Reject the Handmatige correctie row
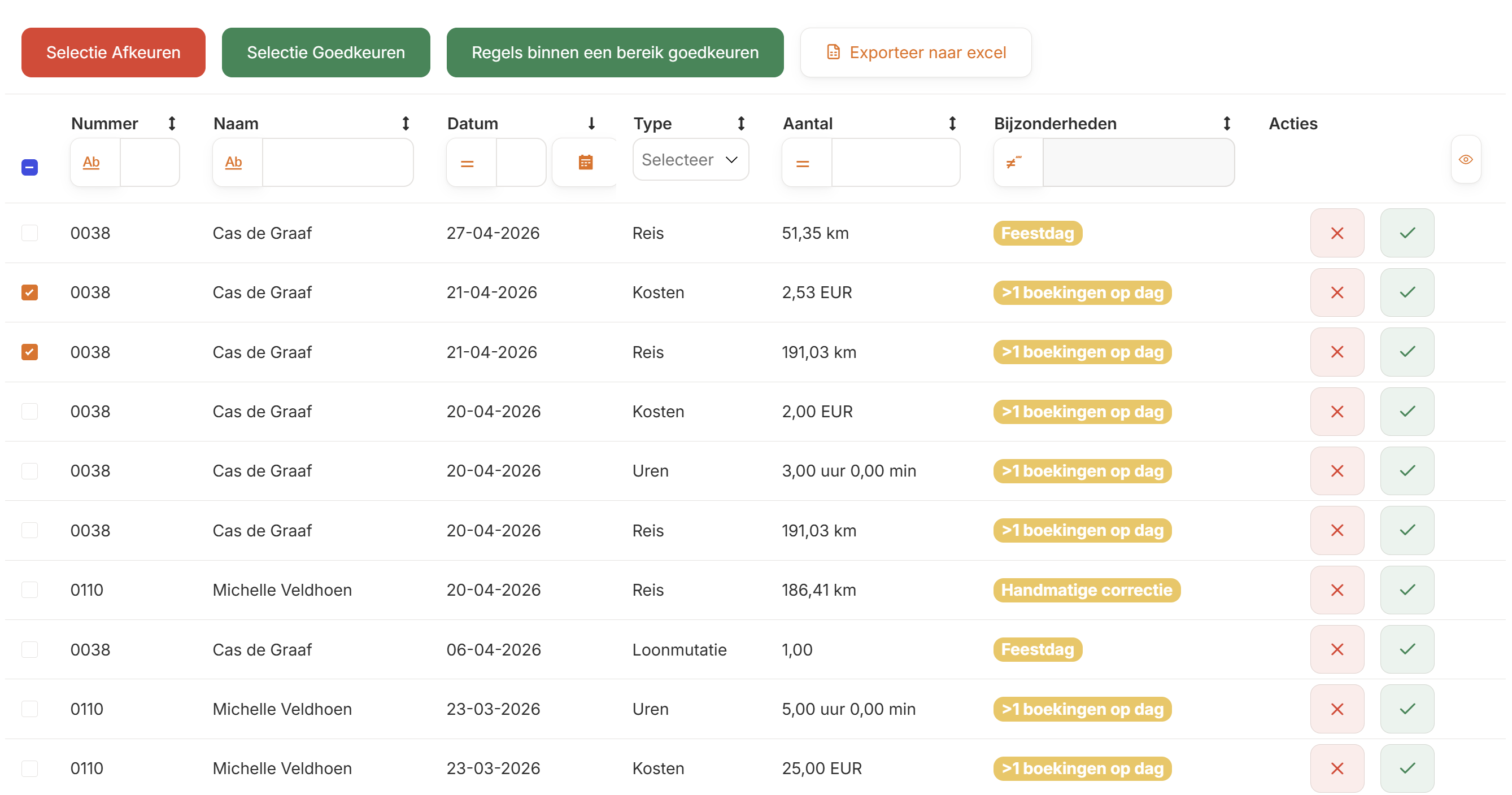 [1336, 589]
